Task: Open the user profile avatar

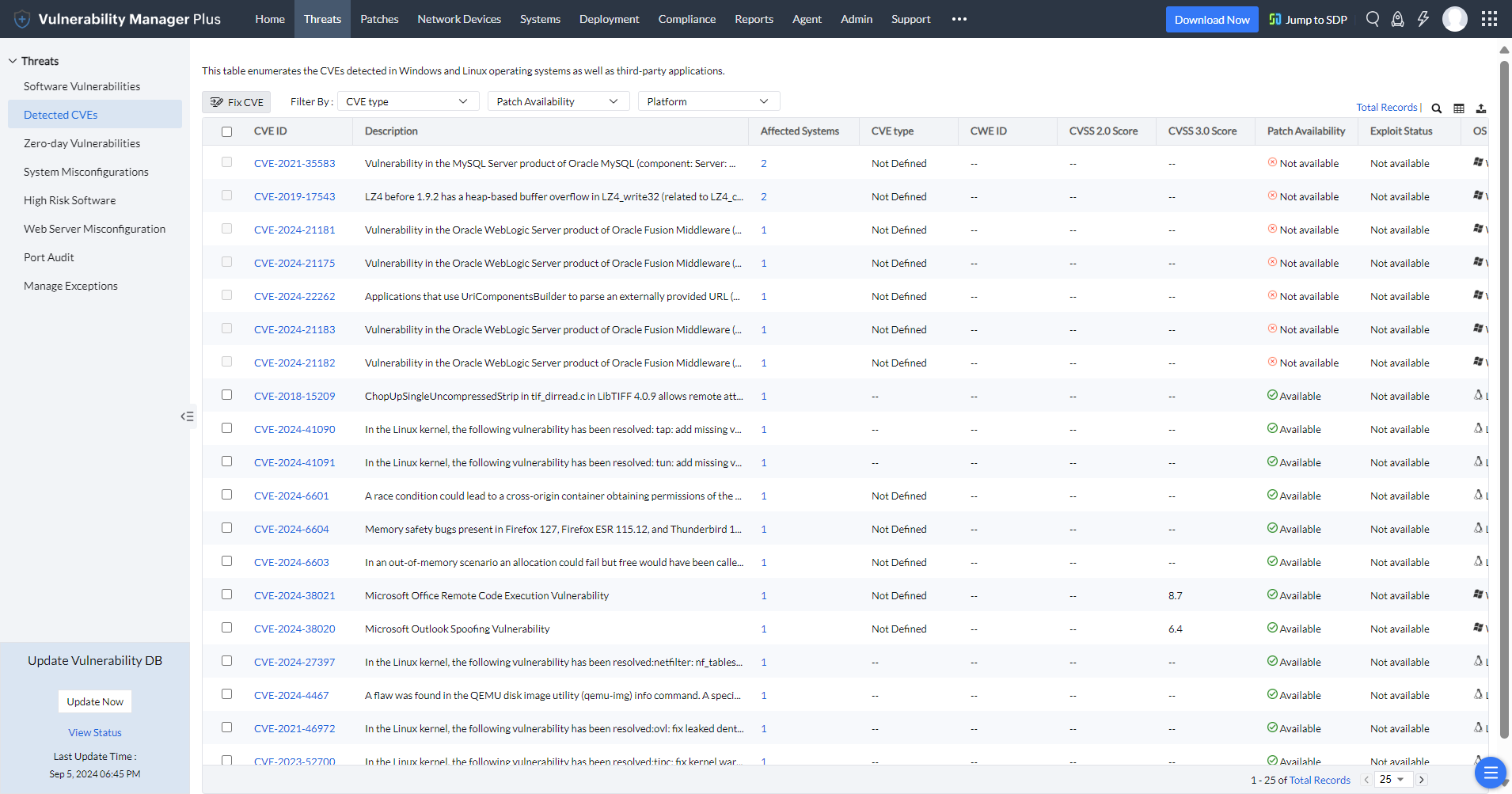Action: [1454, 18]
